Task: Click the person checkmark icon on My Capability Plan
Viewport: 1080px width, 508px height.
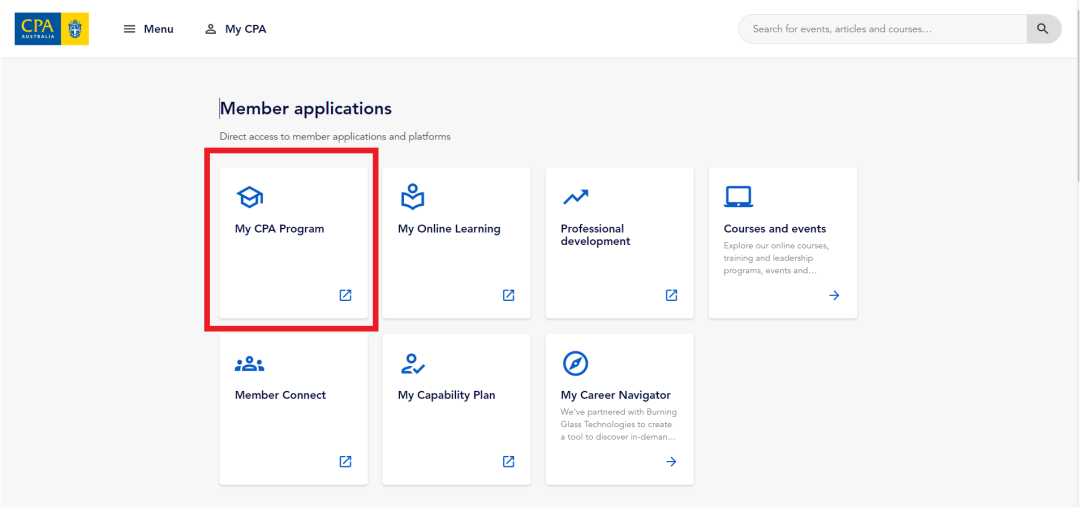Action: pyautogui.click(x=413, y=363)
